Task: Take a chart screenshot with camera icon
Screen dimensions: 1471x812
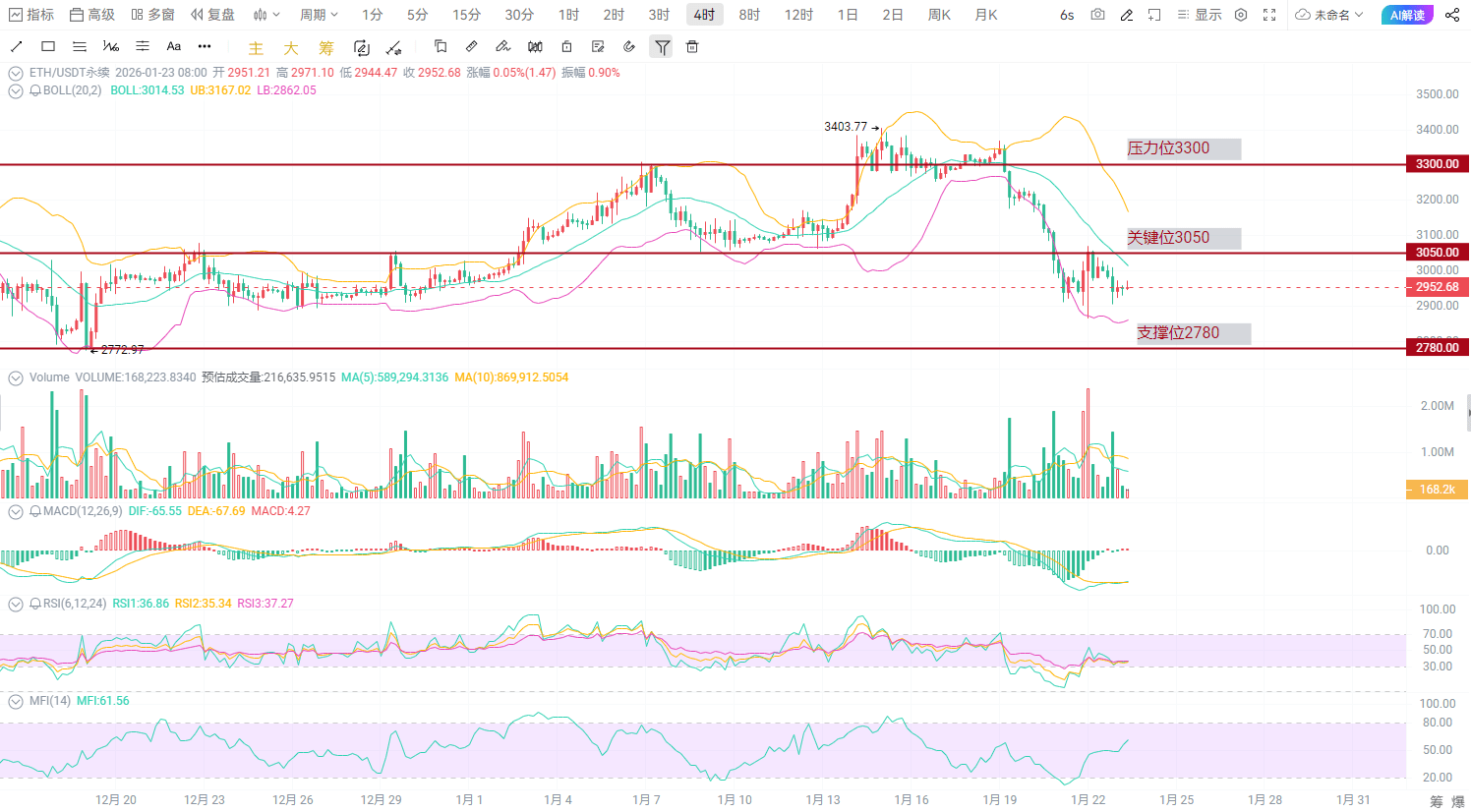Action: 1097,15
